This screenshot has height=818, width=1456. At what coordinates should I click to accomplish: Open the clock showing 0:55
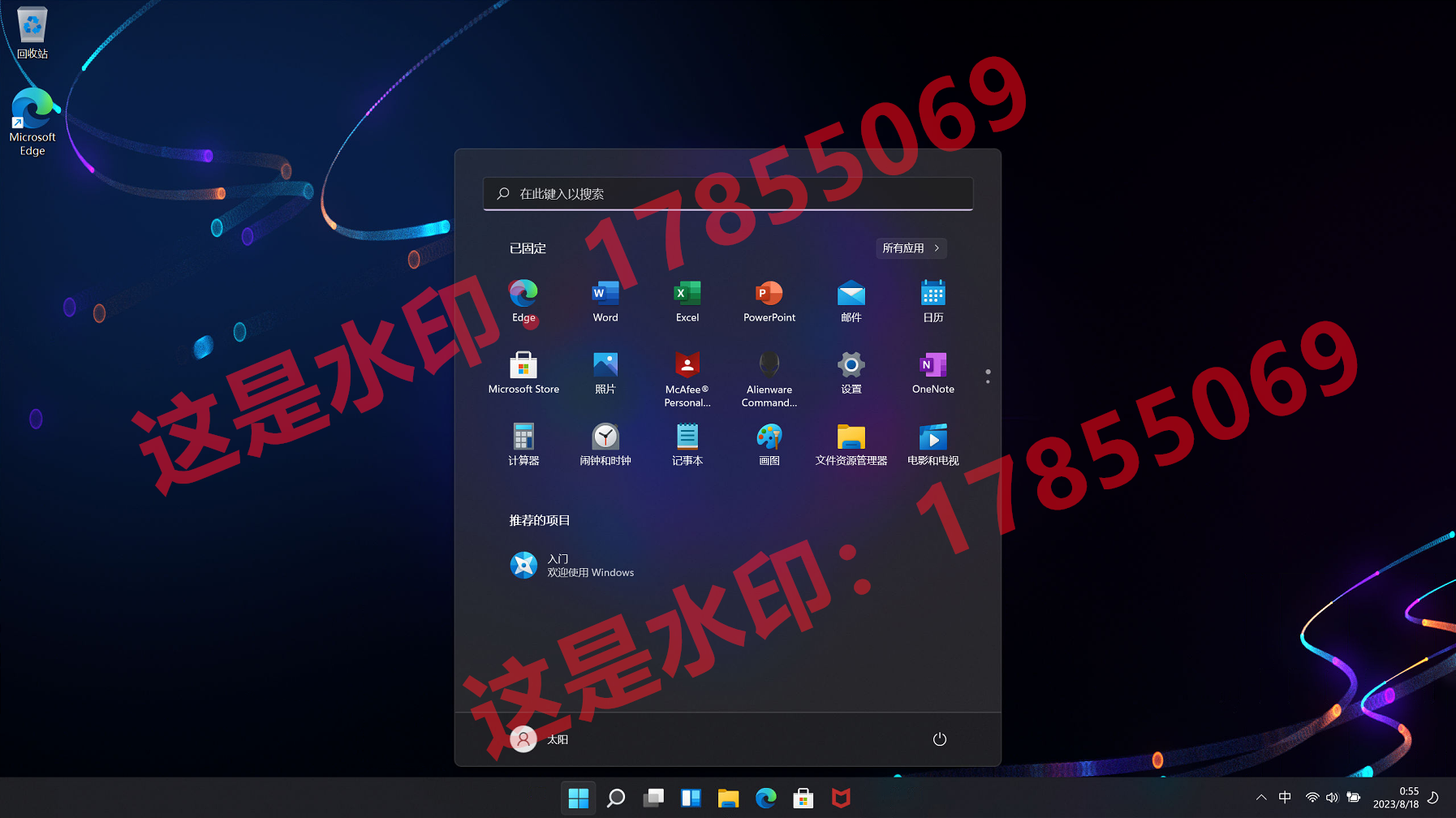click(1396, 798)
